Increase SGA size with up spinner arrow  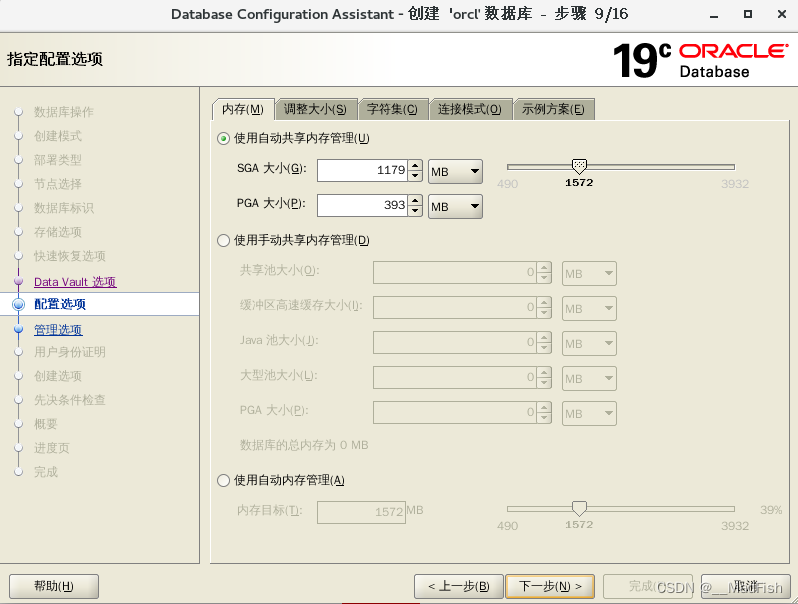(415, 165)
